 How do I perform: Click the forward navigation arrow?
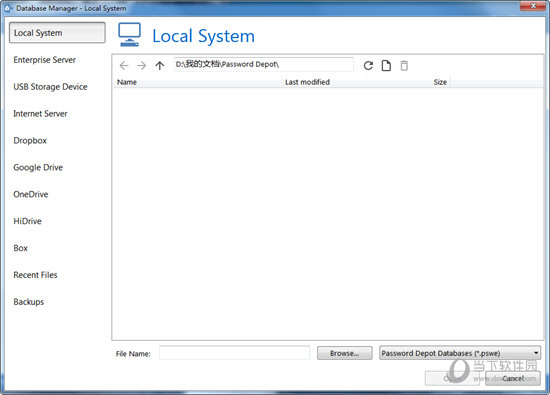[141, 66]
